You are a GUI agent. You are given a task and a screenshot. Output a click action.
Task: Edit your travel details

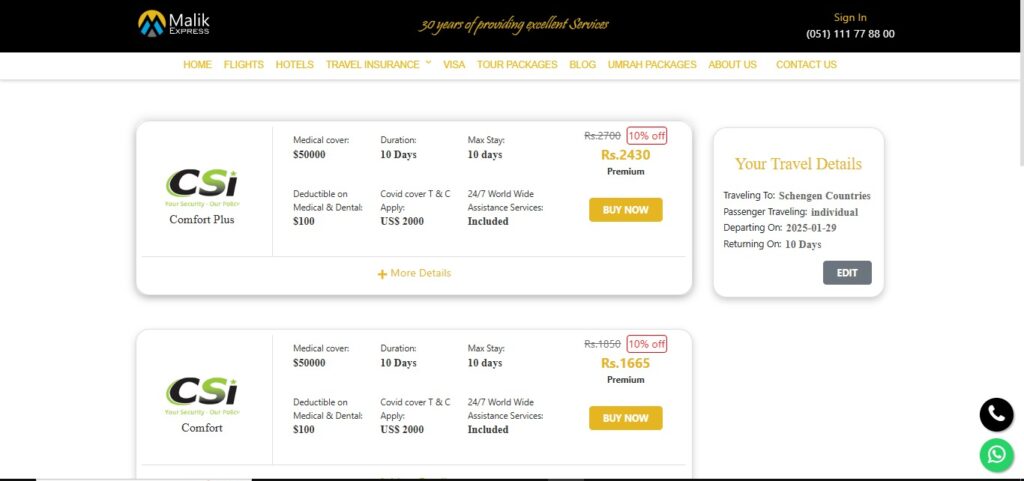point(847,273)
